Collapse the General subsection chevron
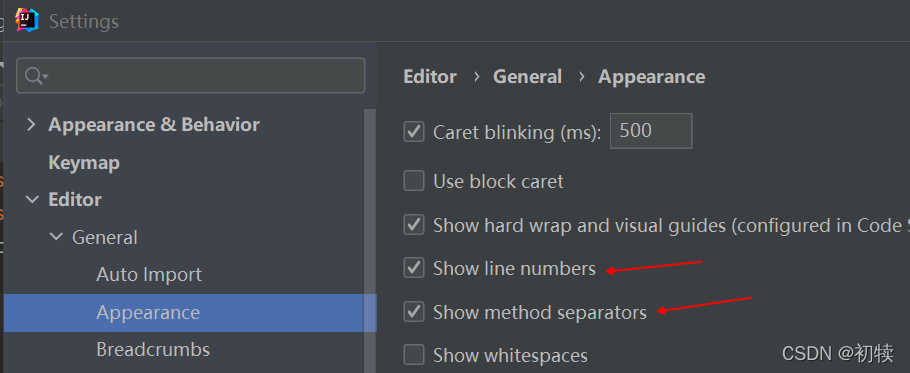 [56, 237]
